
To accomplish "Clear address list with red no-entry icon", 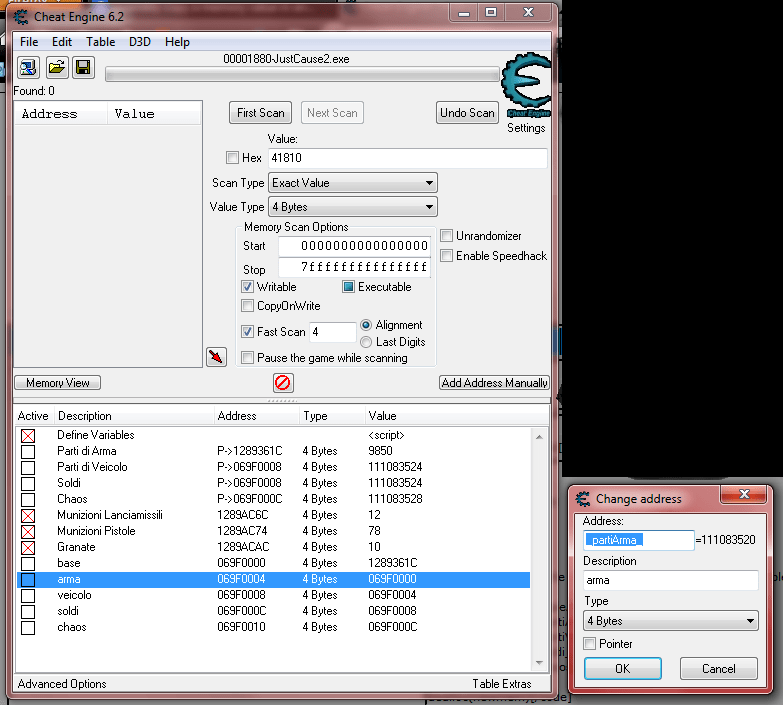I will [283, 383].
